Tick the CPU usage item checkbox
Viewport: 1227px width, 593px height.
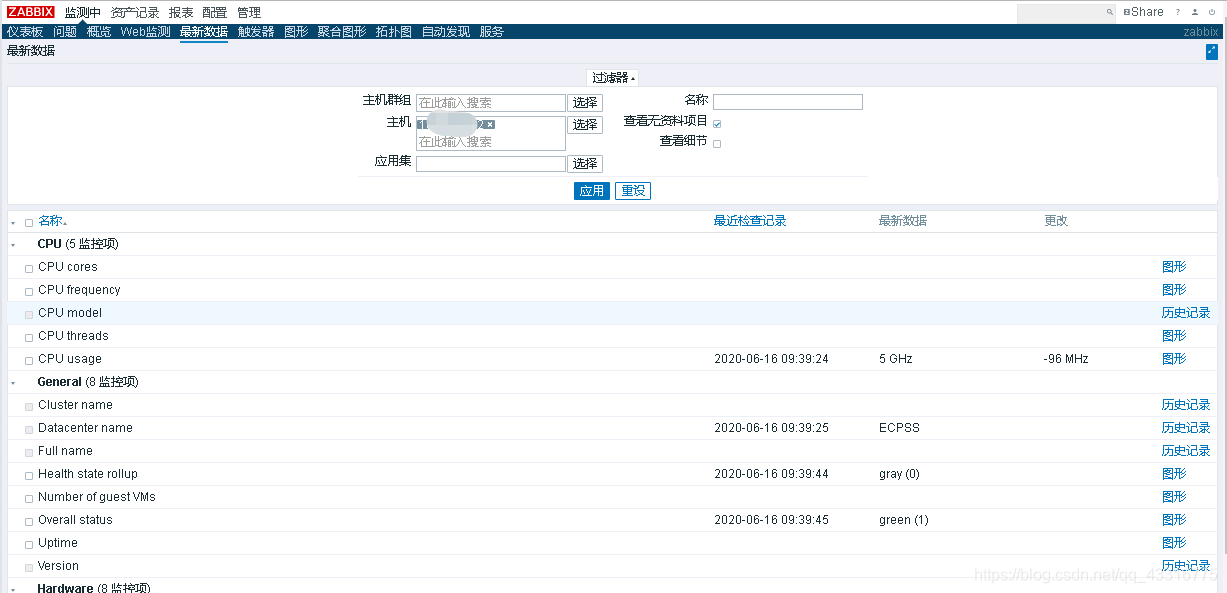(29, 360)
